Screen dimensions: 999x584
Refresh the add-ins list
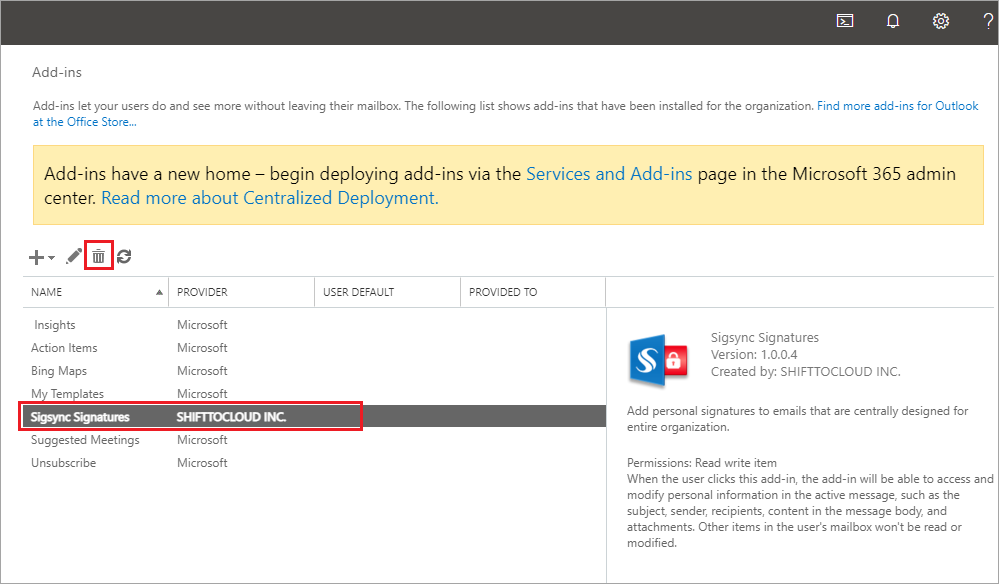pos(124,257)
